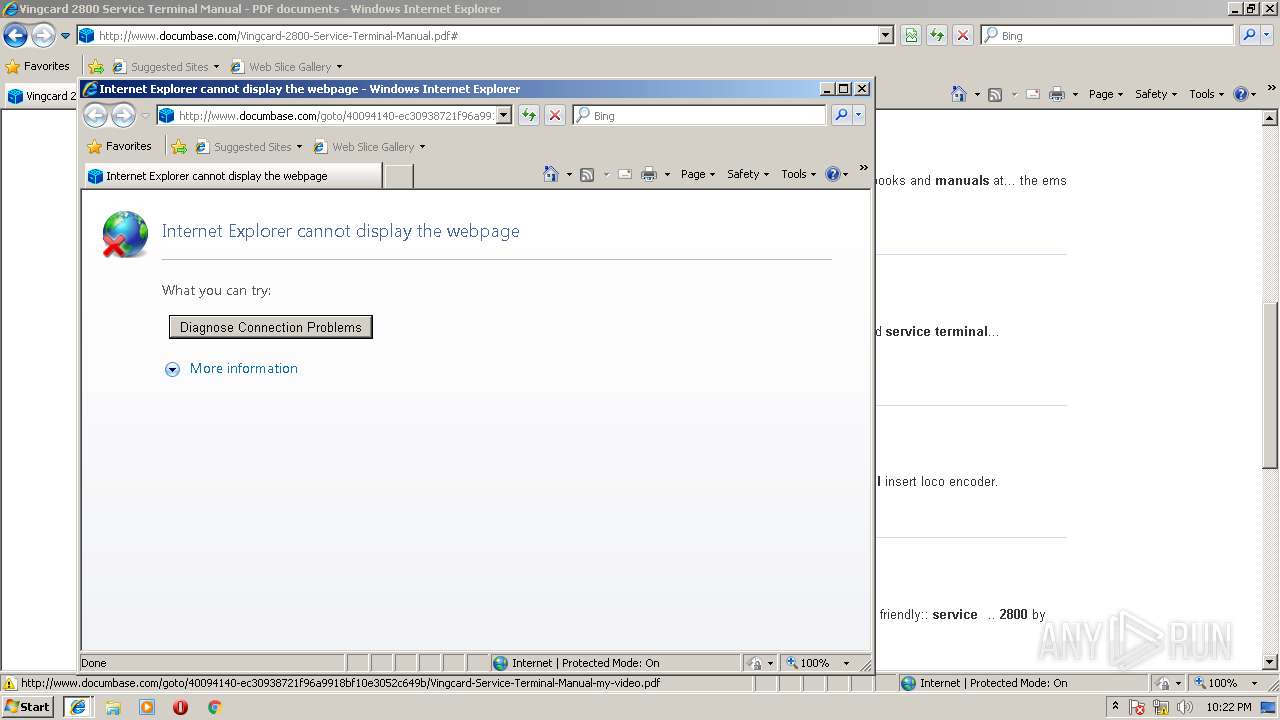Click main window scrollbar down arrow
The height and width of the screenshot is (720, 1280).
pos(1270,662)
